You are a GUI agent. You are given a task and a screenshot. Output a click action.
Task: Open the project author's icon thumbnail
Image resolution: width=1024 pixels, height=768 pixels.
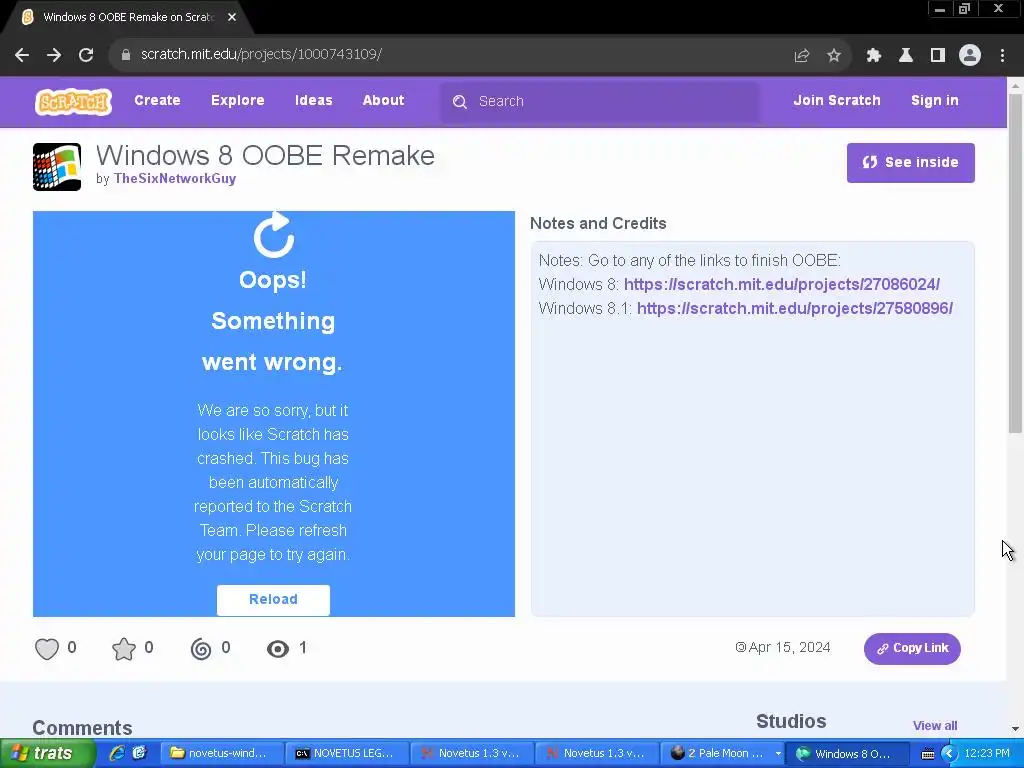pyautogui.click(x=57, y=167)
